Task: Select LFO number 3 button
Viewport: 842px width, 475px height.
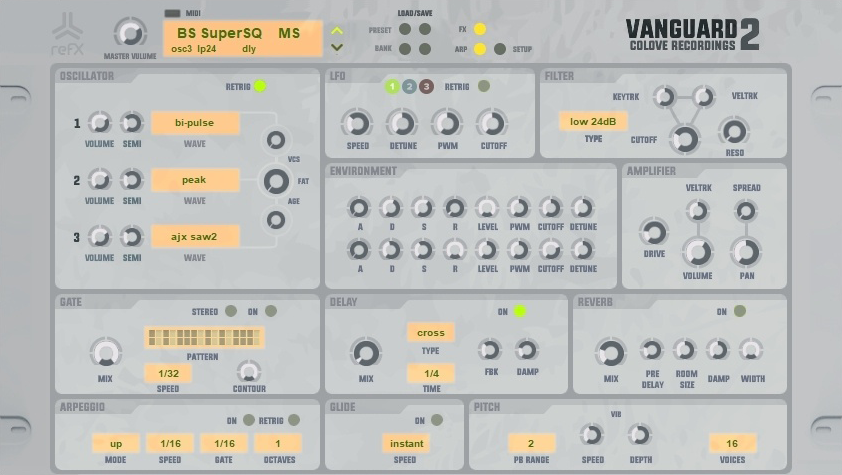Action: pos(426,86)
